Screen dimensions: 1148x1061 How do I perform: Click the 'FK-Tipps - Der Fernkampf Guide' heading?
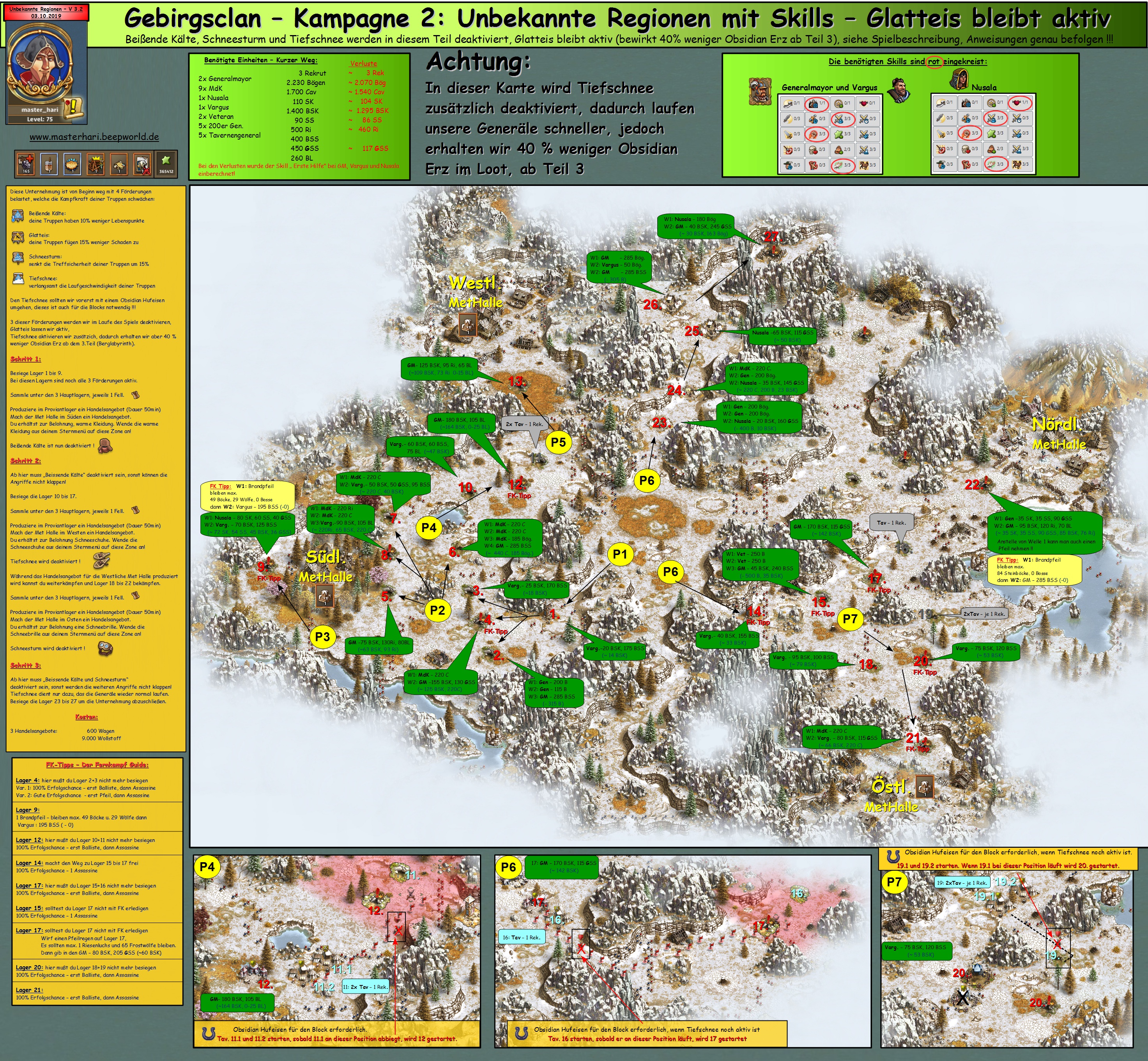[x=97, y=765]
